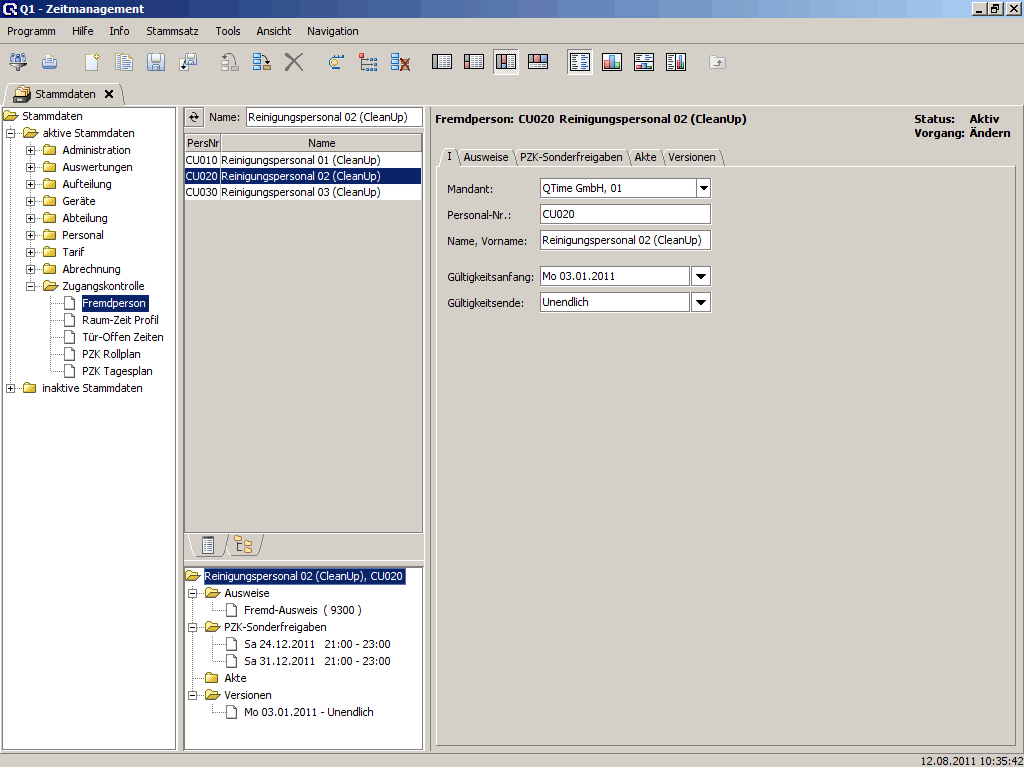Select Raum-Zeit Profil in the tree
The image size is (1024, 768).
point(120,320)
